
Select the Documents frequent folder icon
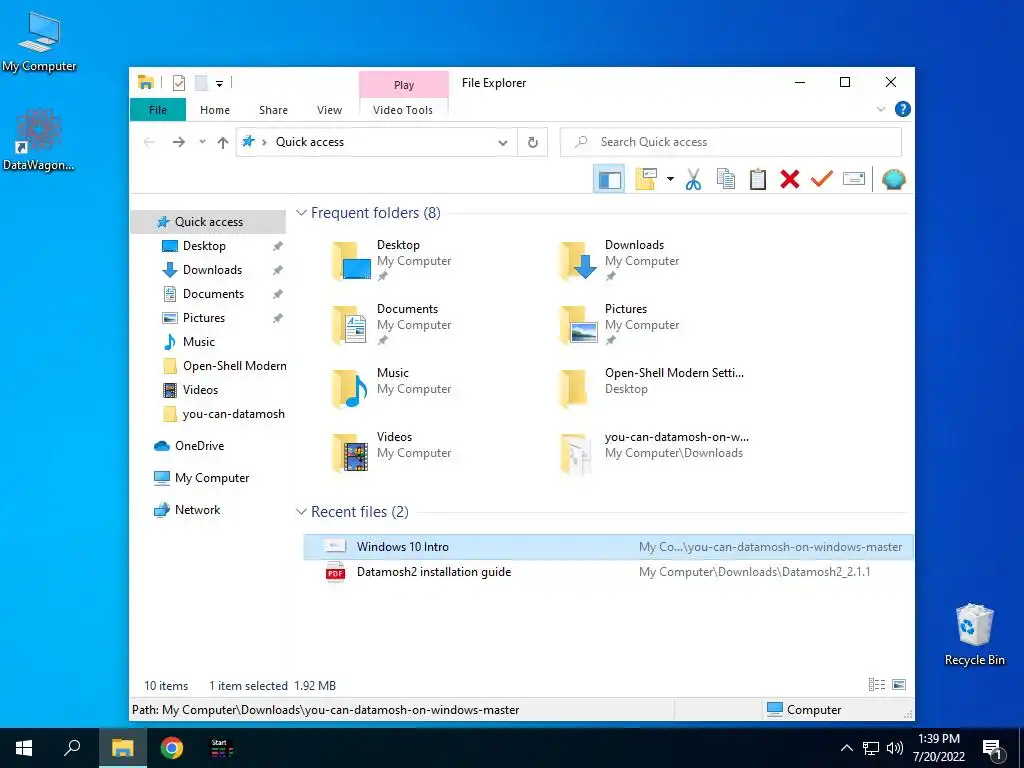pos(351,325)
